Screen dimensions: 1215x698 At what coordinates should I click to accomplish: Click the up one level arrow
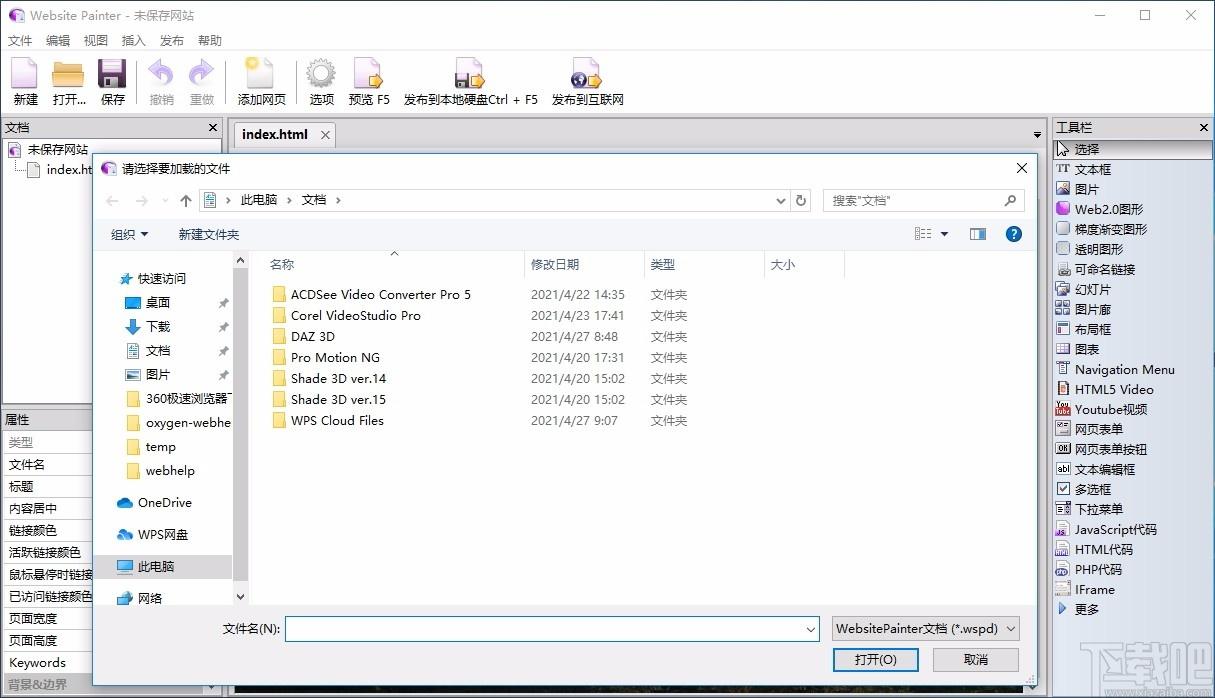[185, 201]
